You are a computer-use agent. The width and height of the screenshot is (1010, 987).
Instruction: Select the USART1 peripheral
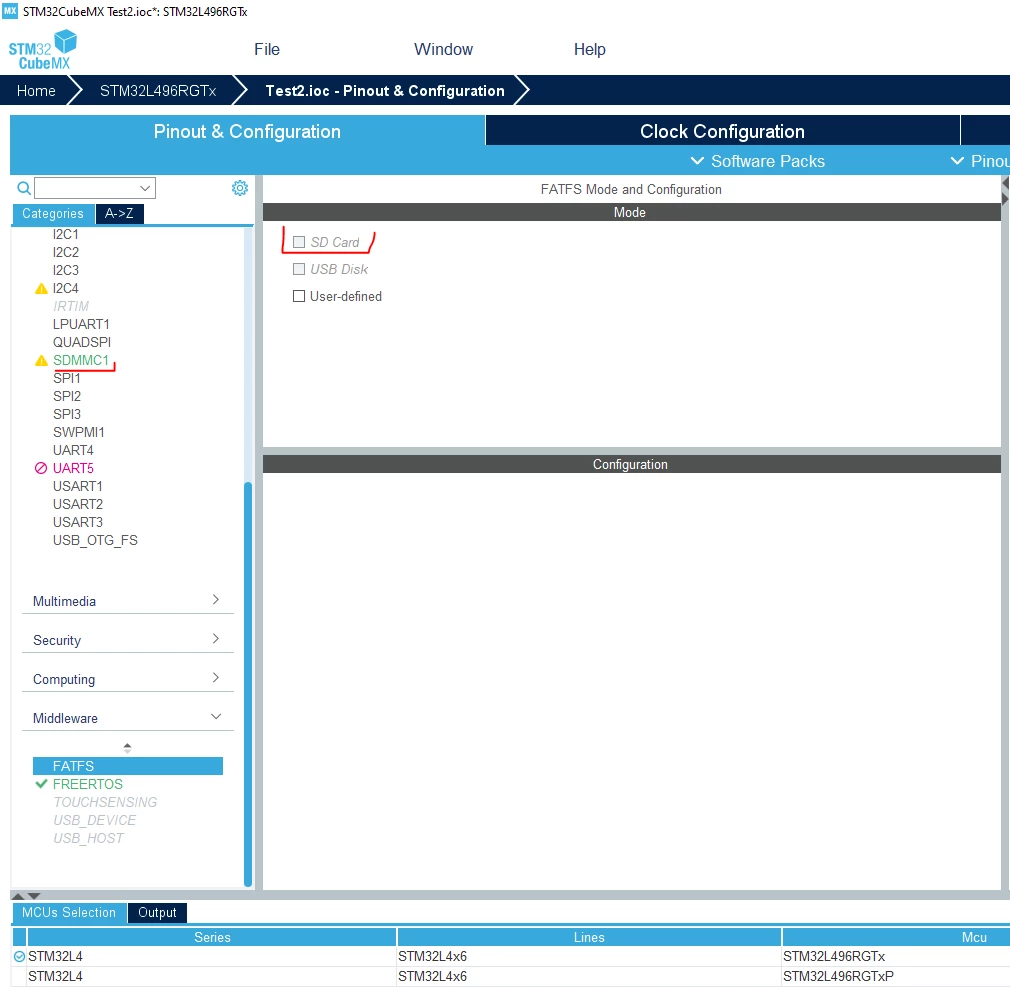click(x=77, y=486)
